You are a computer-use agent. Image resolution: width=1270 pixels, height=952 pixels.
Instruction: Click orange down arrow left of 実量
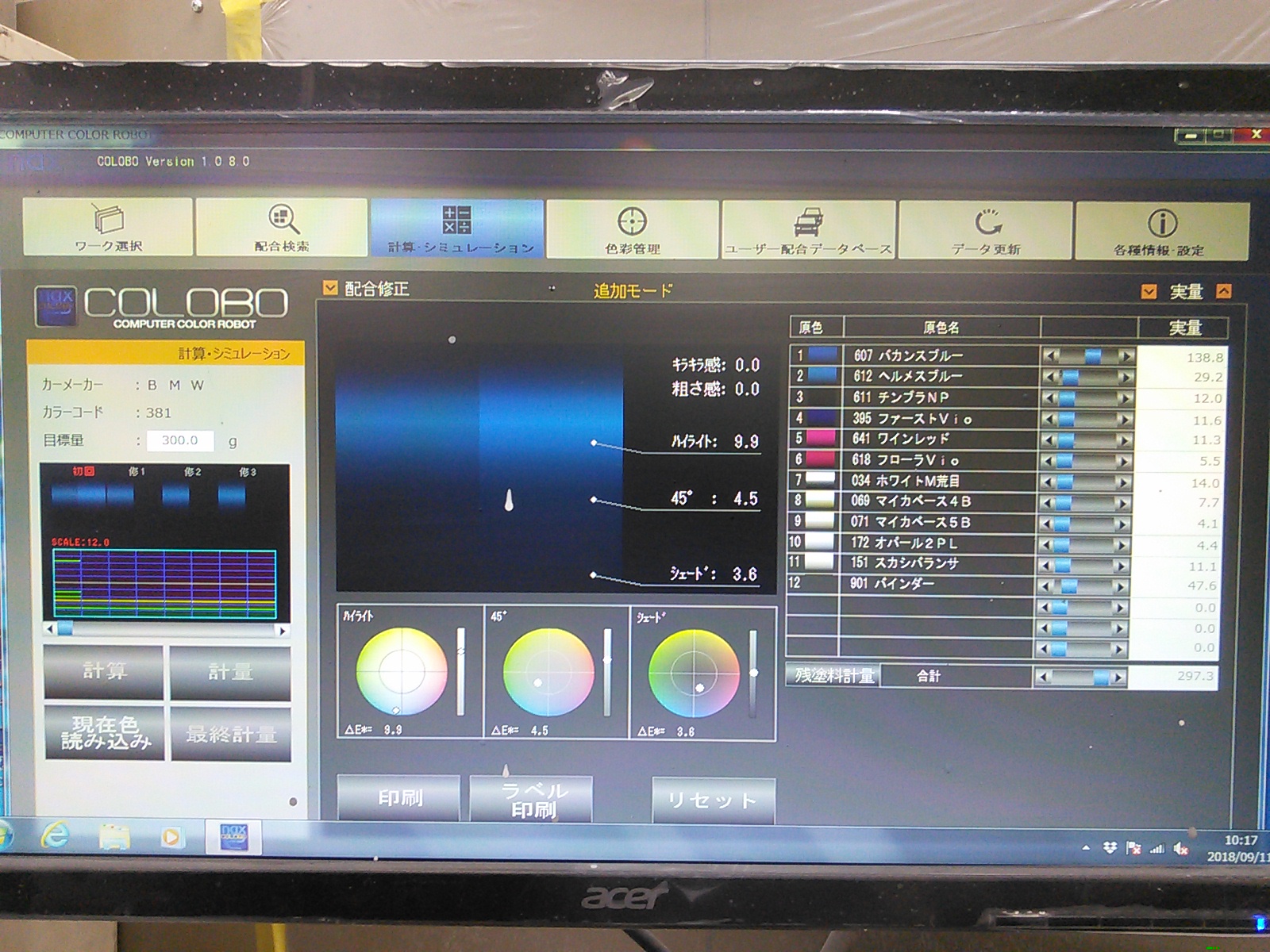[x=1149, y=291]
